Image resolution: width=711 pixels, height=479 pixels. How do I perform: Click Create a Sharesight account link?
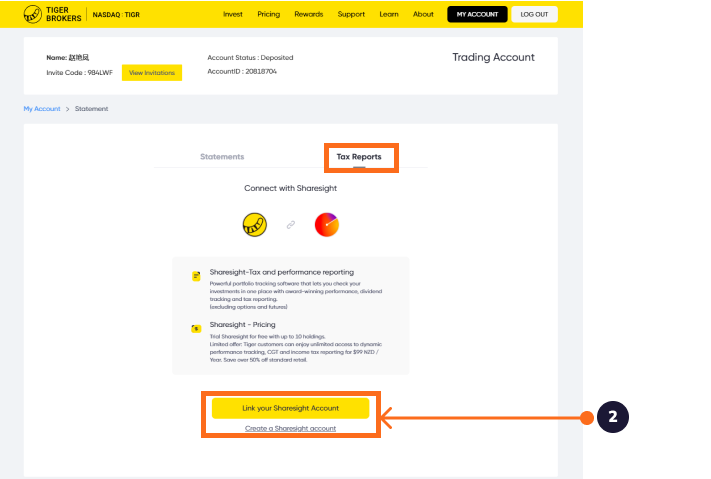pyautogui.click(x=291, y=428)
